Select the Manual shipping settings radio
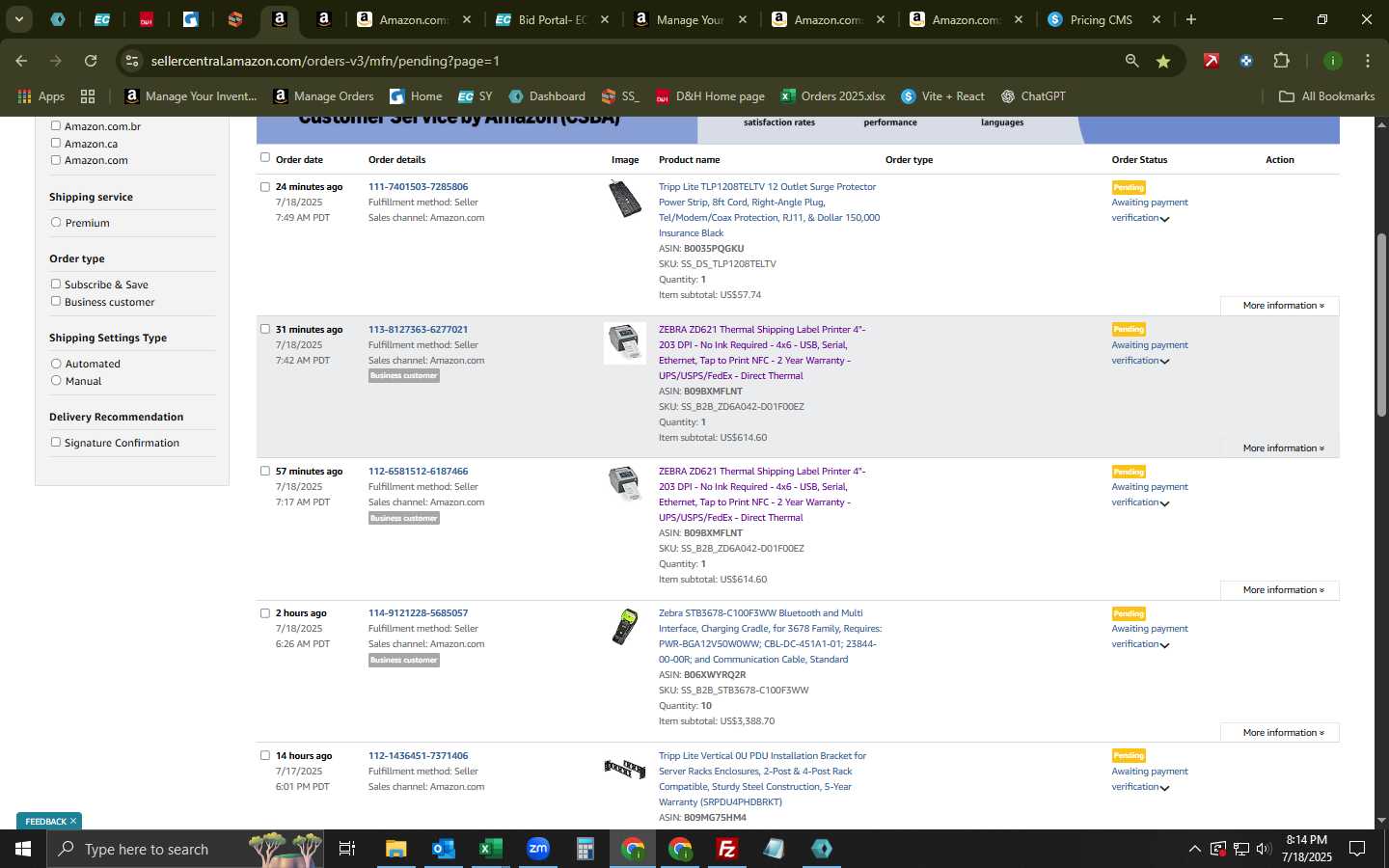Screen dimensions: 1389x868 (56, 381)
